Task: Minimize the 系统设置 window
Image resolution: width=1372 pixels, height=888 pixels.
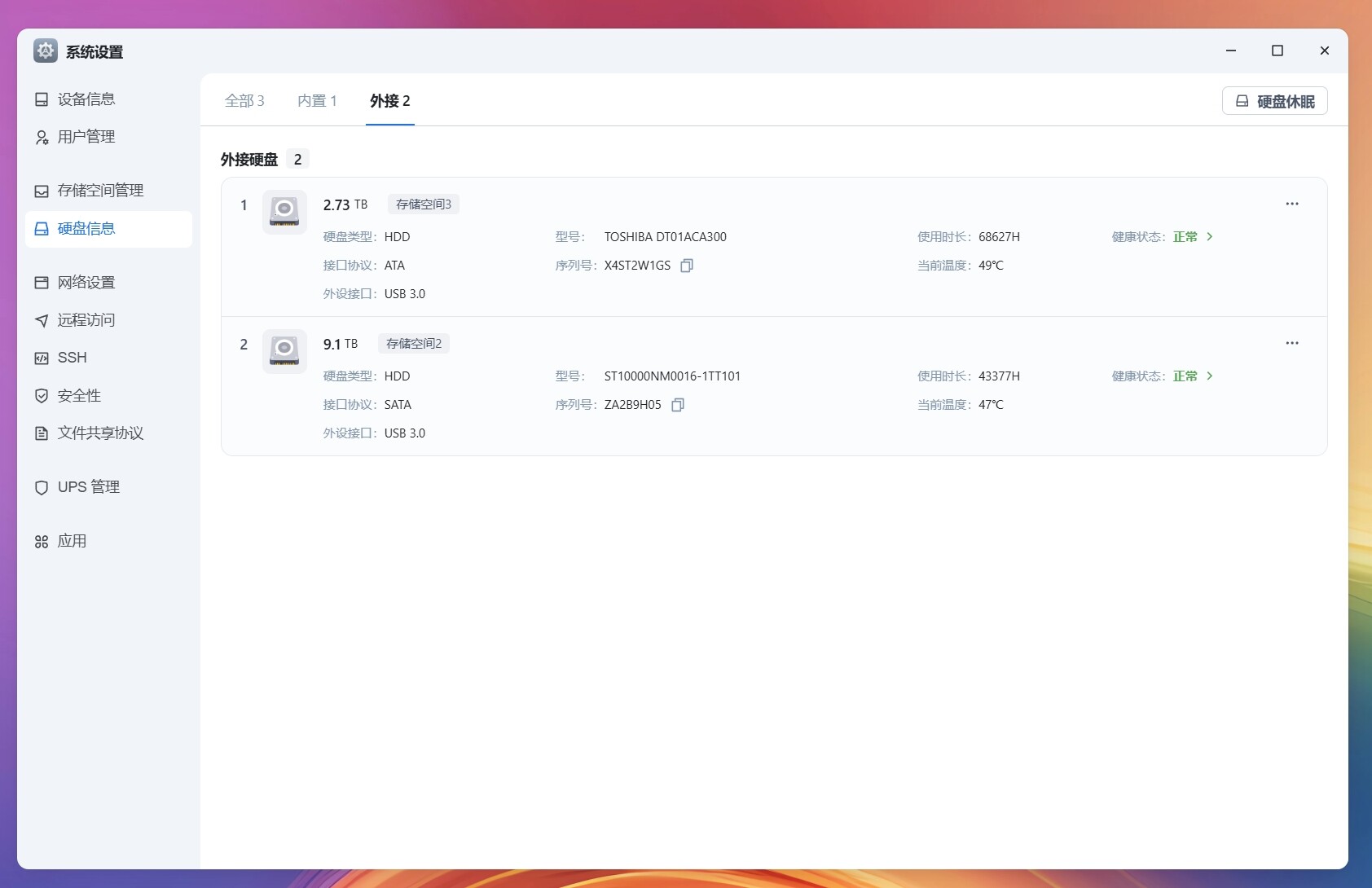Action: (x=1231, y=51)
